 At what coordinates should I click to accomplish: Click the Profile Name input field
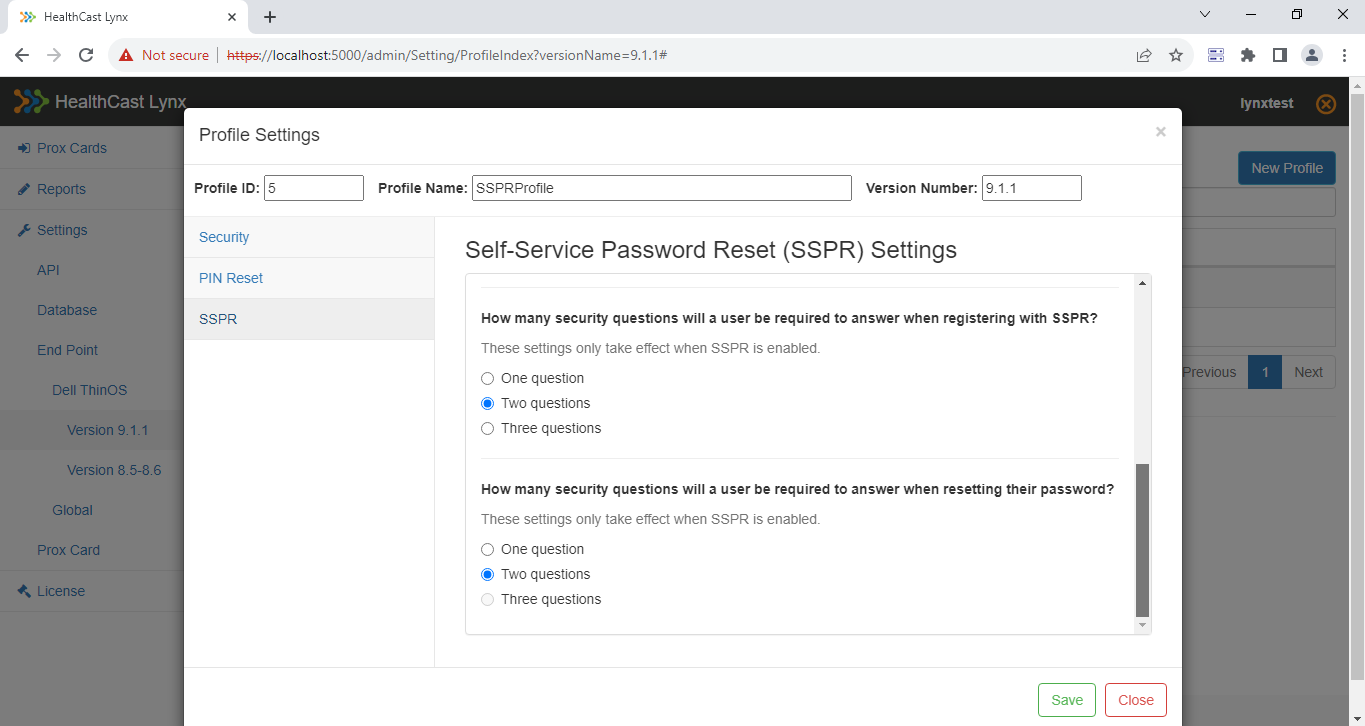(x=662, y=188)
